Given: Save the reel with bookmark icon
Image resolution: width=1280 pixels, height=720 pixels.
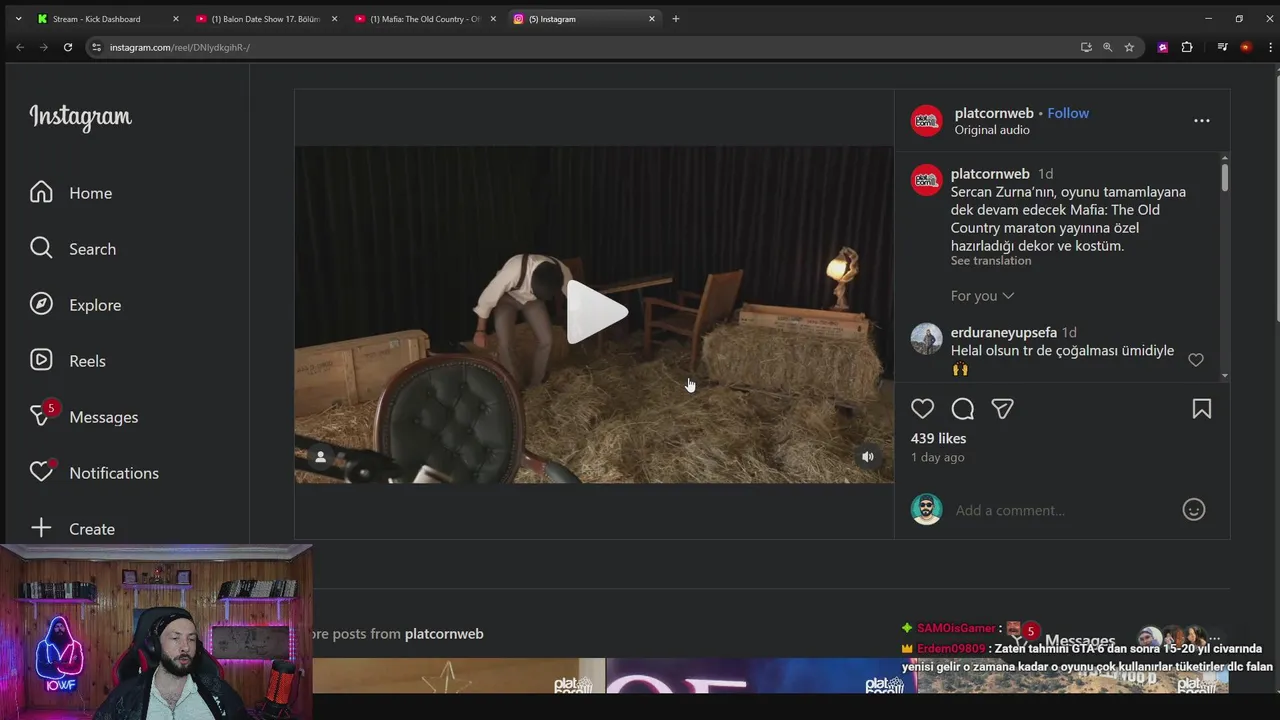Looking at the screenshot, I should [x=1202, y=408].
